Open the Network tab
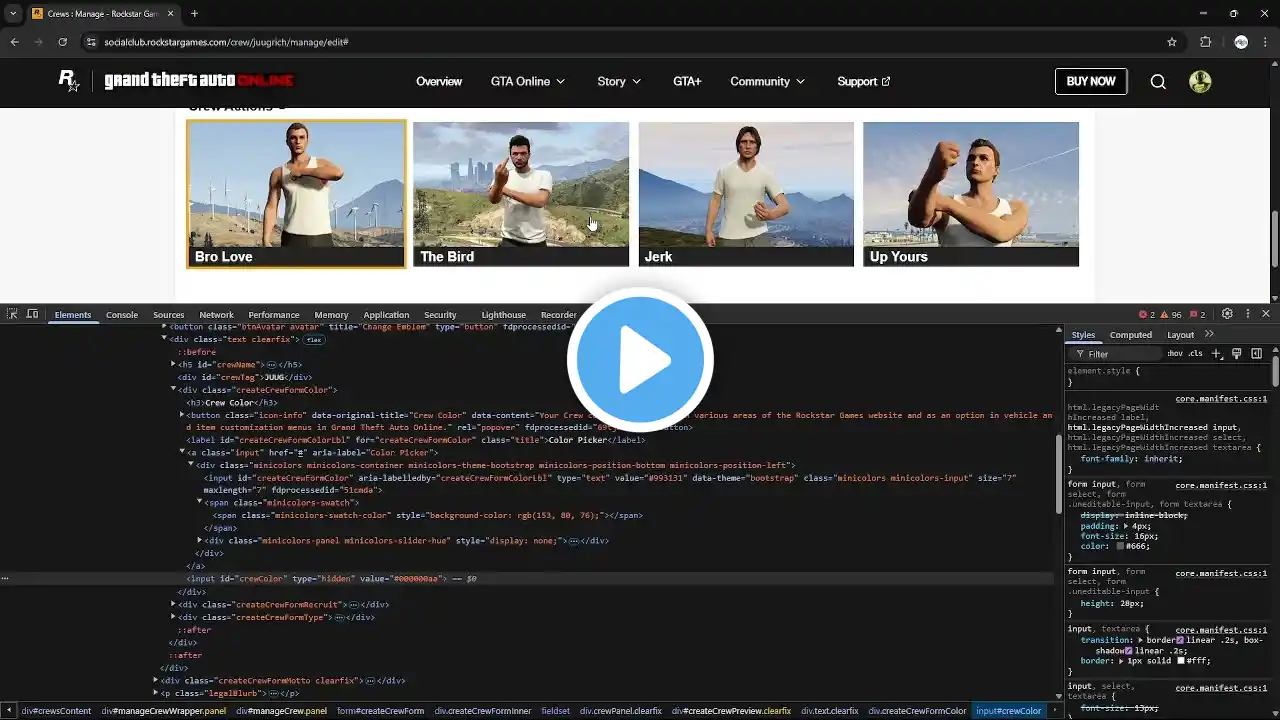Image resolution: width=1280 pixels, height=720 pixels. click(x=216, y=315)
